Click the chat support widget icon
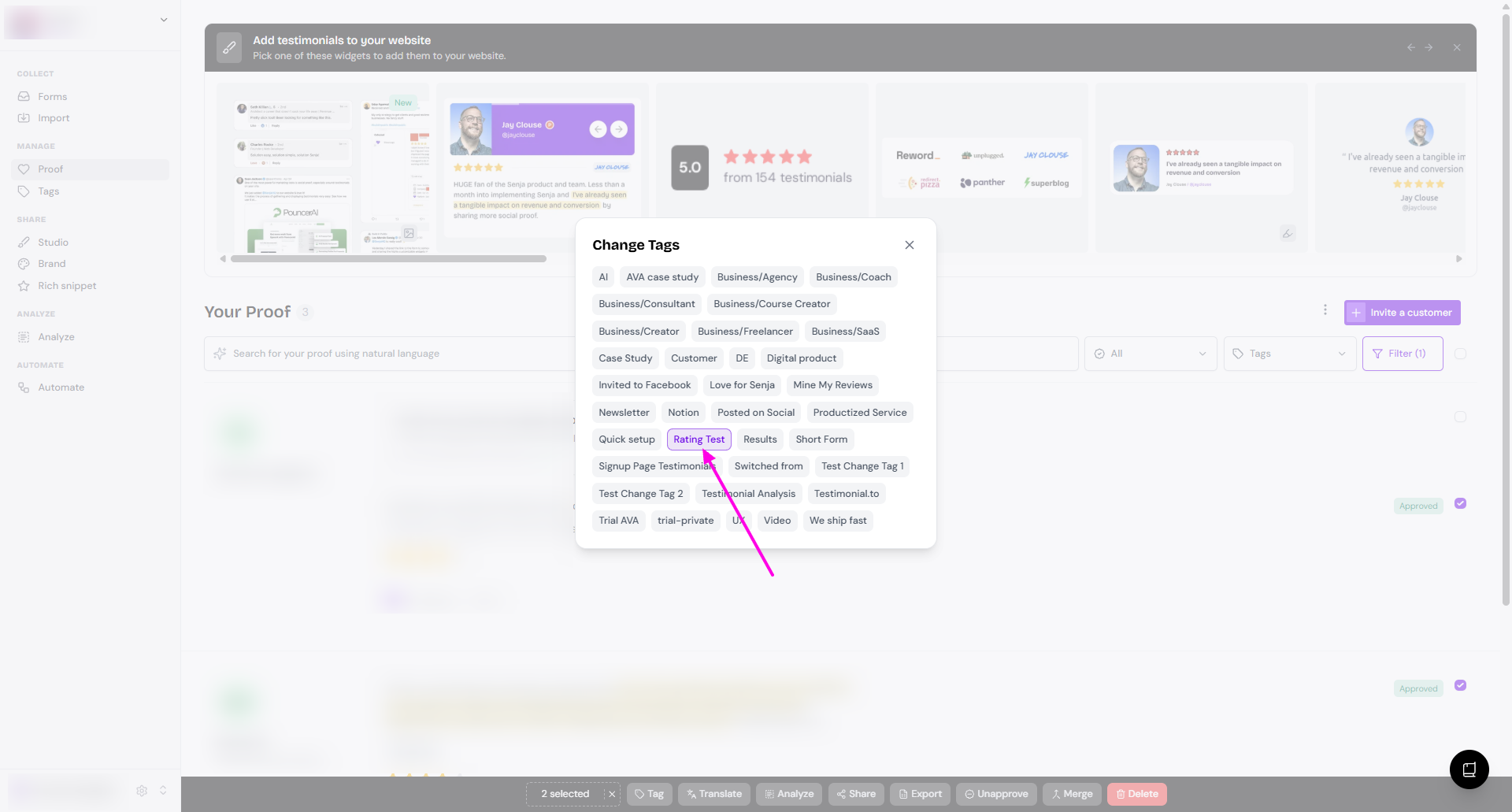 (x=1469, y=769)
